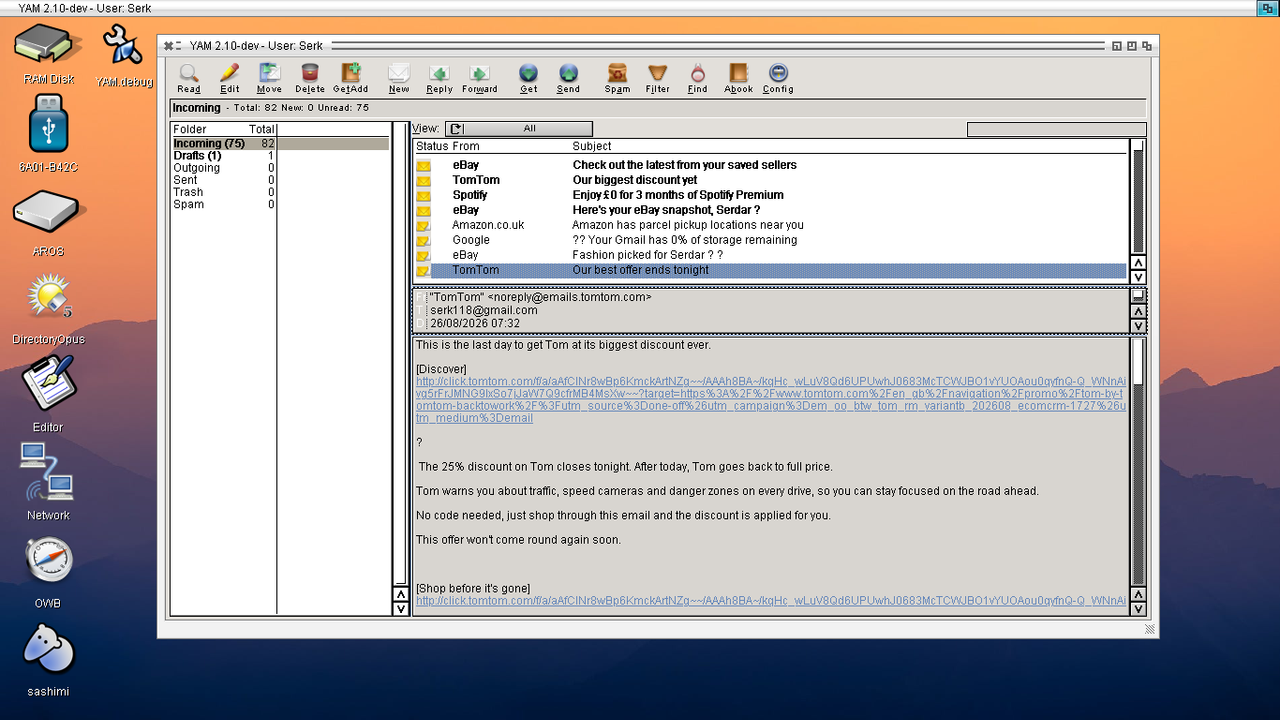
Task: Reply to the selected email
Action: pos(439,78)
